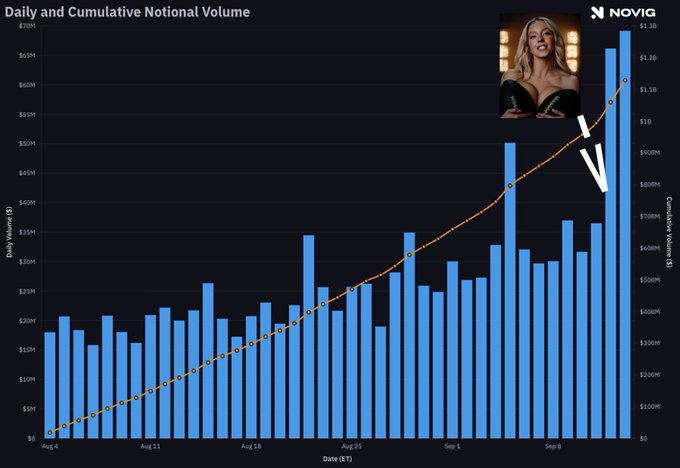This screenshot has width=680, height=468.
Task: Click the 'Date (ET)' axis title
Action: [x=337, y=458]
